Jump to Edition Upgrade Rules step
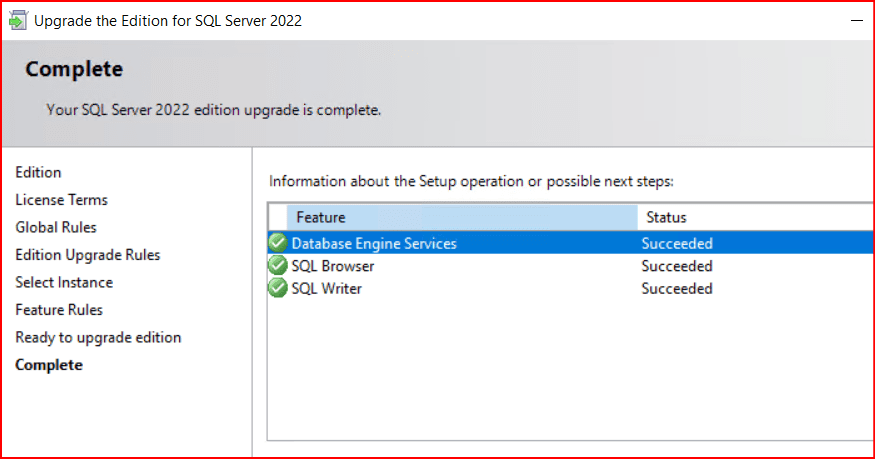Screen dimensions: 875x459 click(x=87, y=255)
